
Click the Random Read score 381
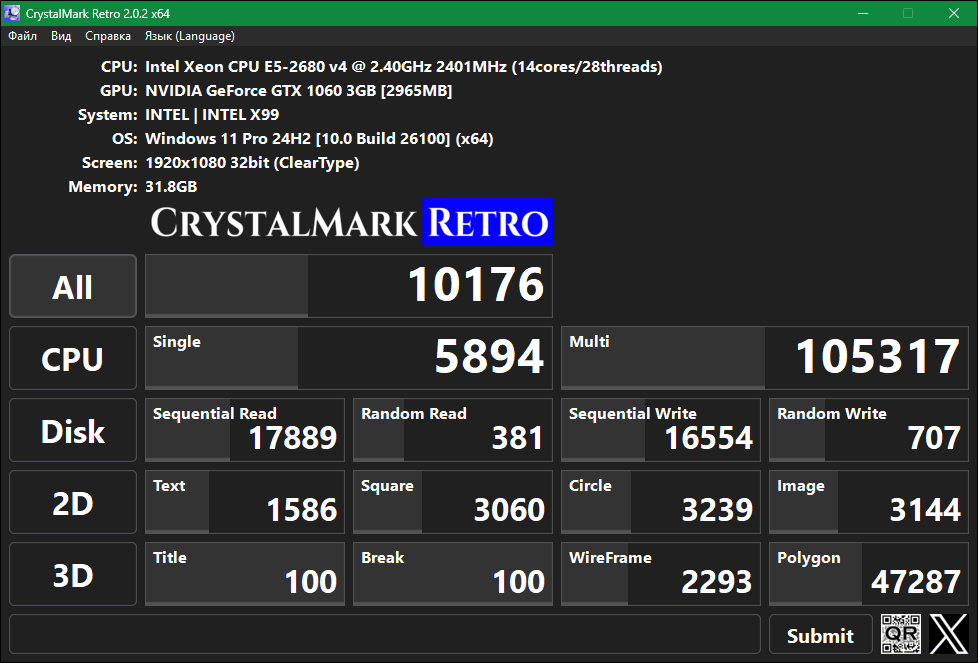(x=453, y=430)
